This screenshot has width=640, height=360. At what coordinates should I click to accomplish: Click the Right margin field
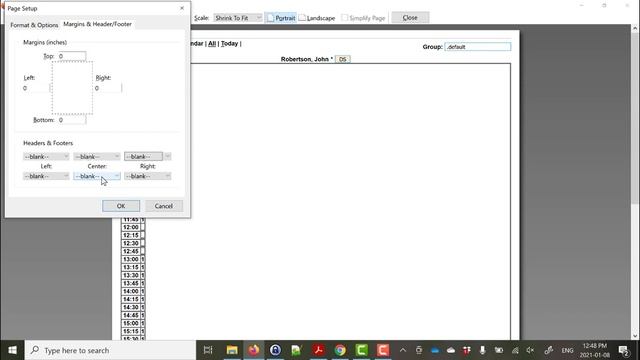[108, 88]
